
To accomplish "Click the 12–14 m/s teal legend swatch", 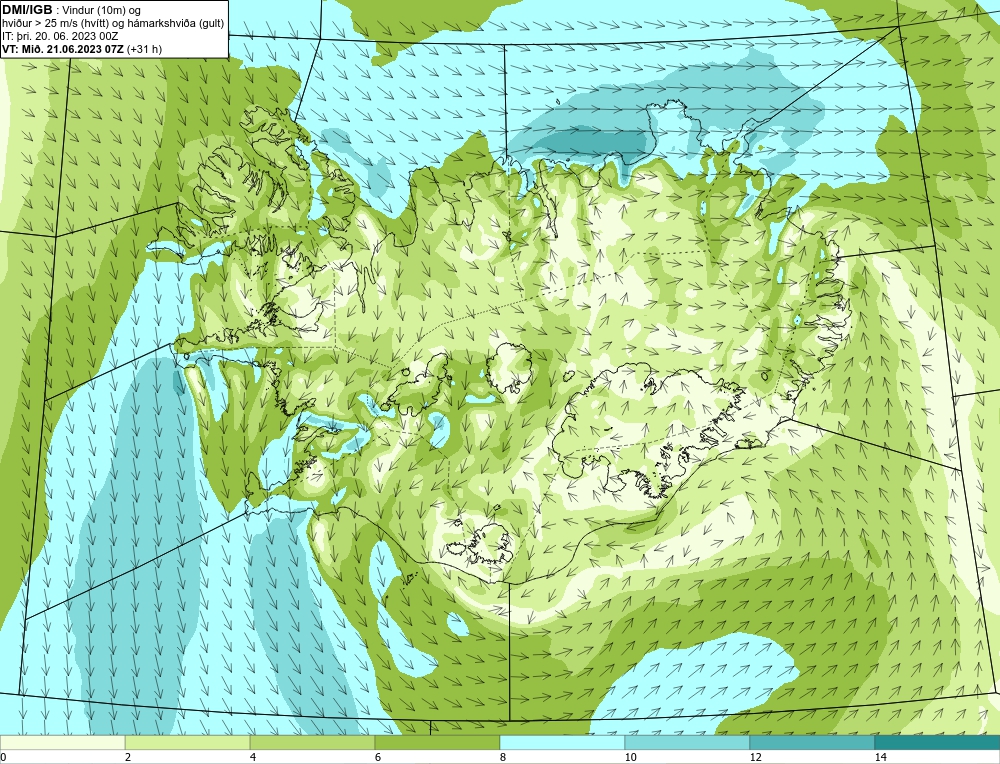I will click(812, 742).
